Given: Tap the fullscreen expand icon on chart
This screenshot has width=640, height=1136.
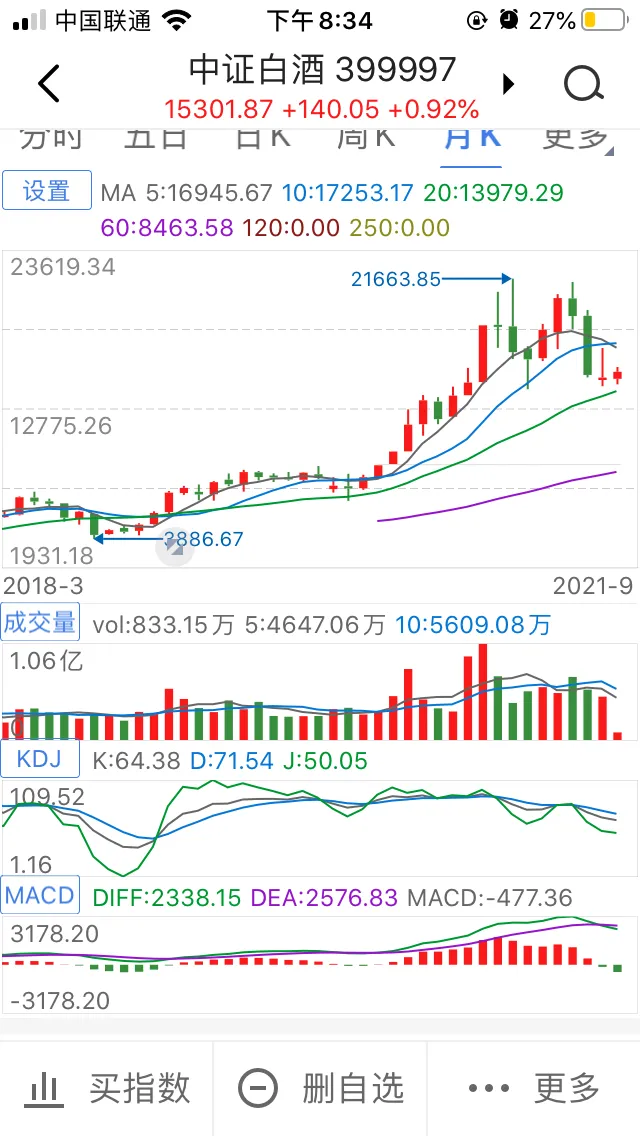Looking at the screenshot, I should click(174, 545).
